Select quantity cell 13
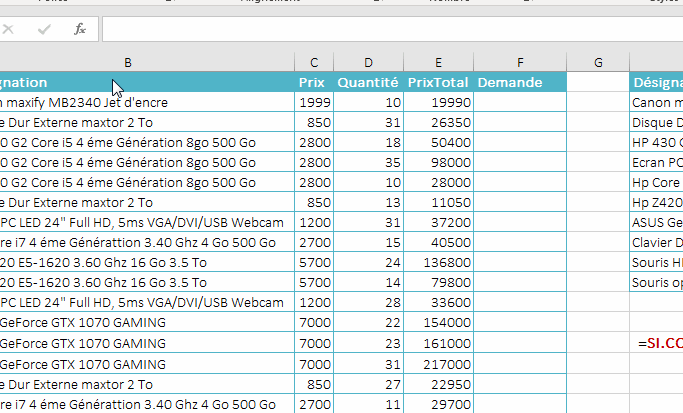The height and width of the screenshot is (413, 683). (x=369, y=203)
